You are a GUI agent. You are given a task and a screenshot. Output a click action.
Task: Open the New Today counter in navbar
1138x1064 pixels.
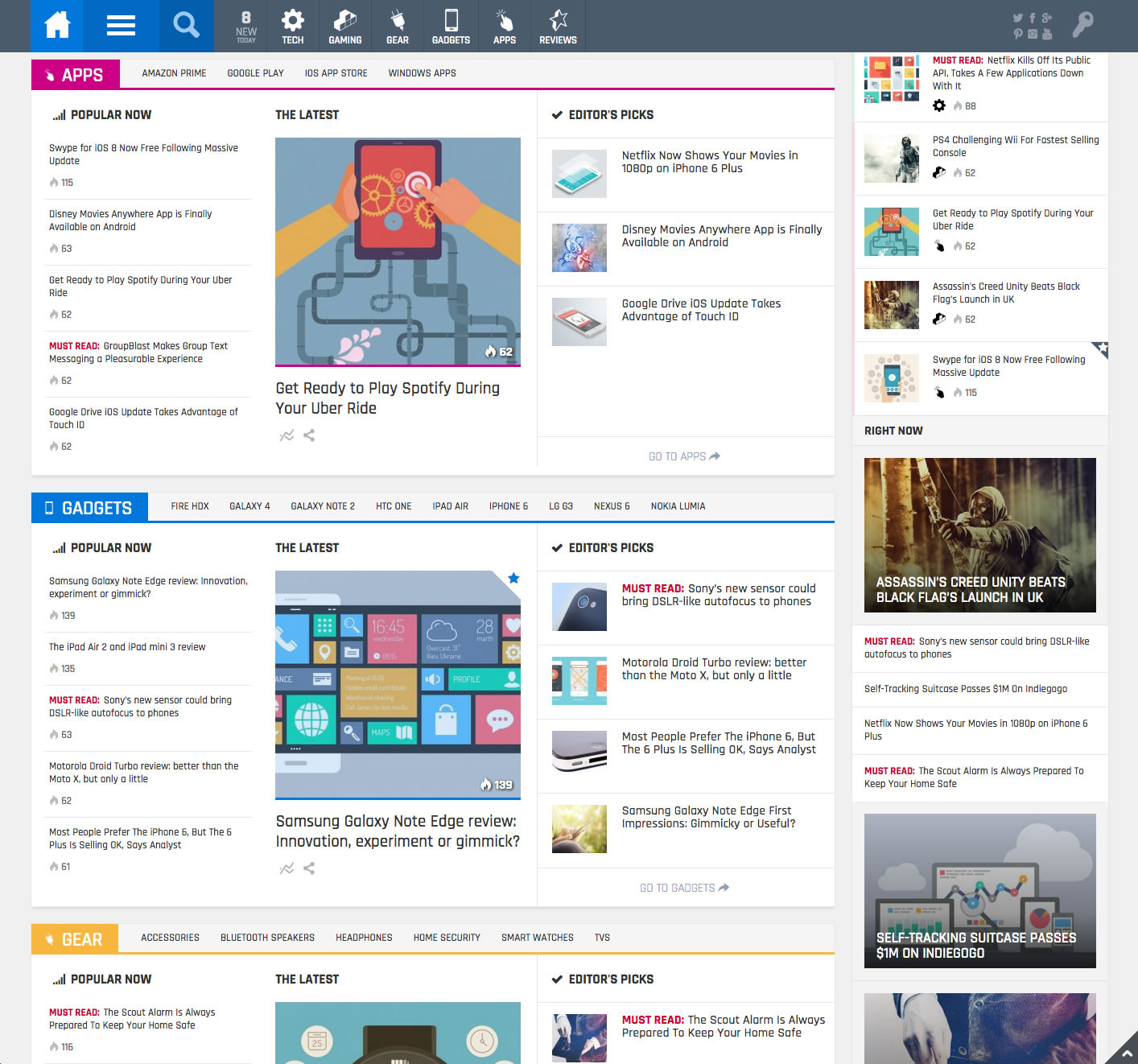(x=246, y=26)
